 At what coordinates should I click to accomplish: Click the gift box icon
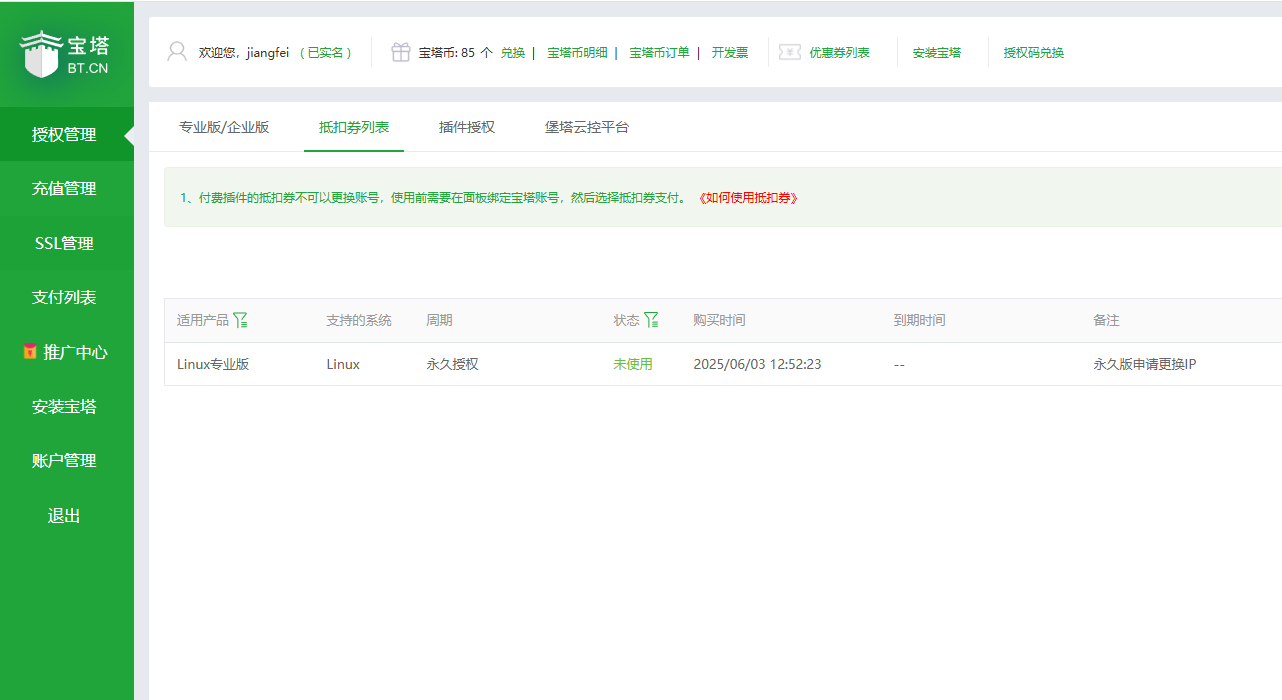[x=401, y=52]
